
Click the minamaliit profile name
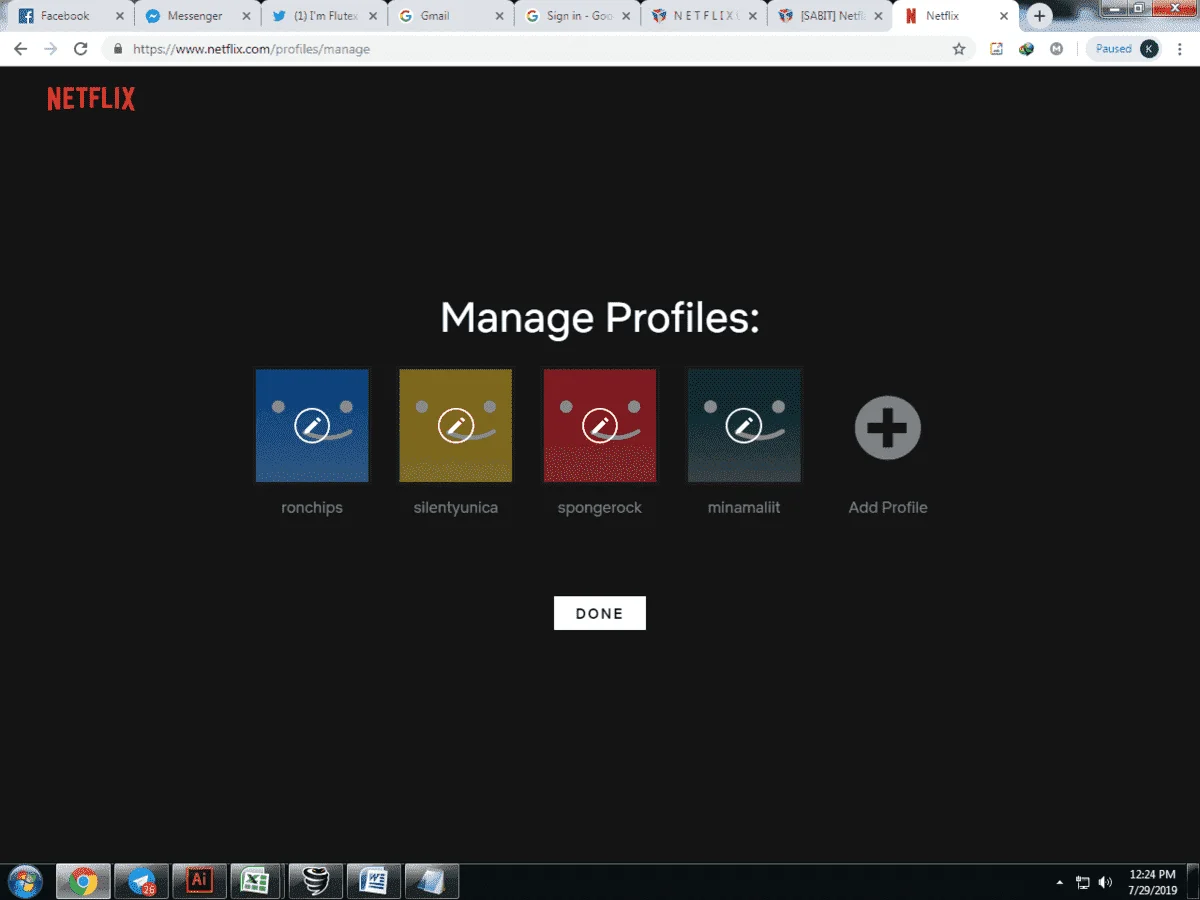point(744,507)
